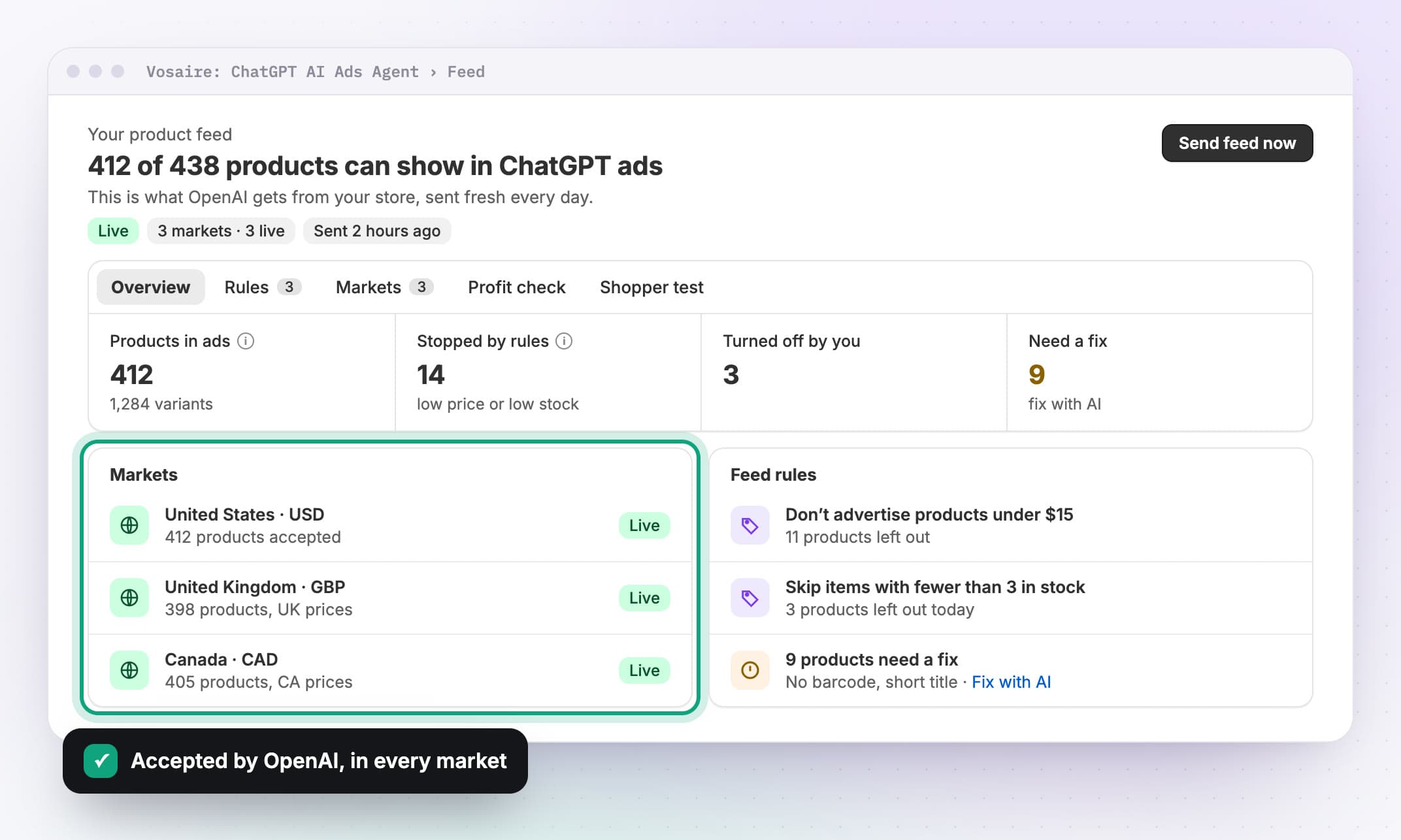Viewport: 1401px width, 840px height.
Task: Click the green Live status pill under the heading
Action: [x=113, y=231]
